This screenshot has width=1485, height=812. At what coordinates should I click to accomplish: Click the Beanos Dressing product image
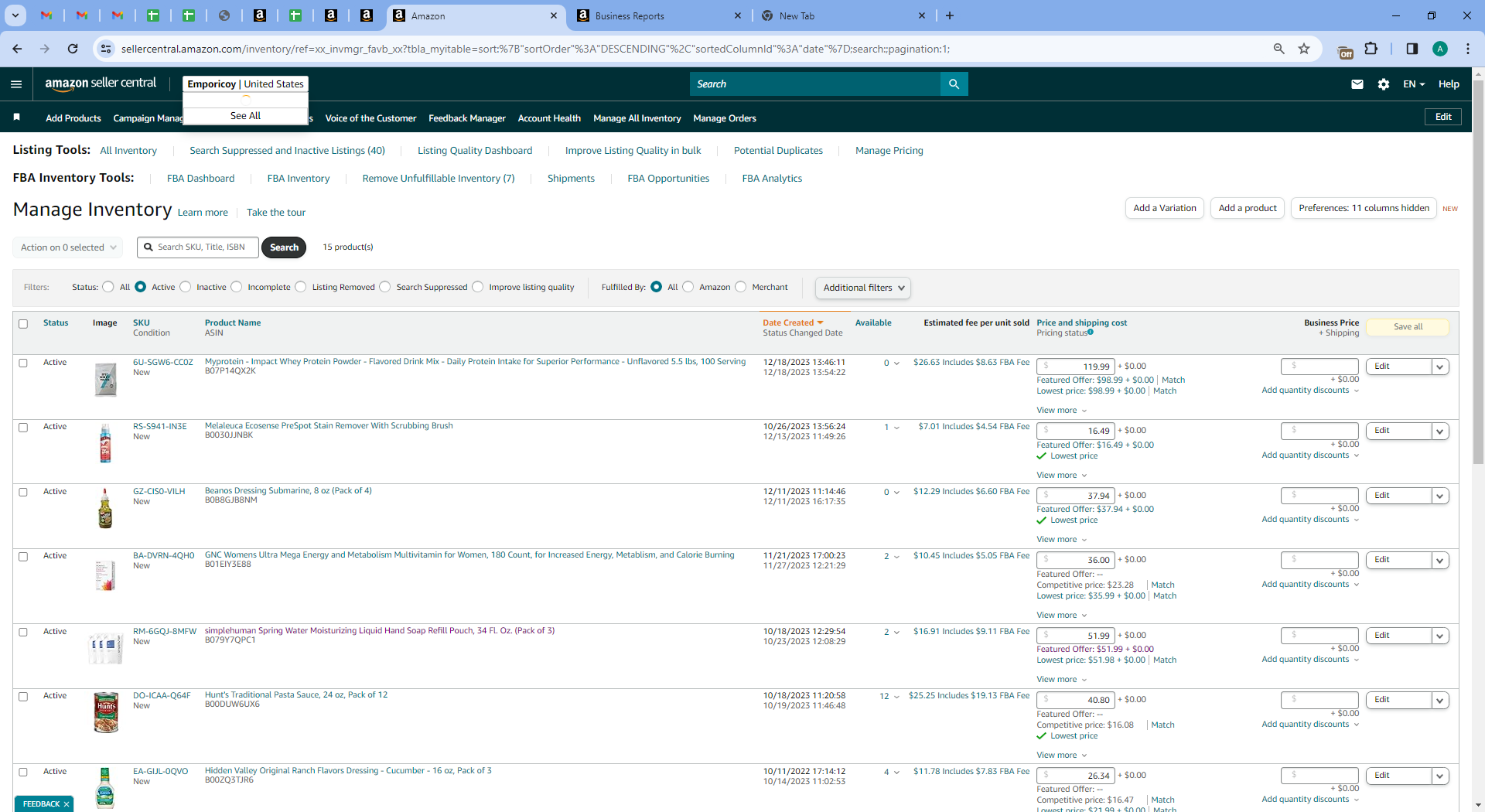click(106, 508)
